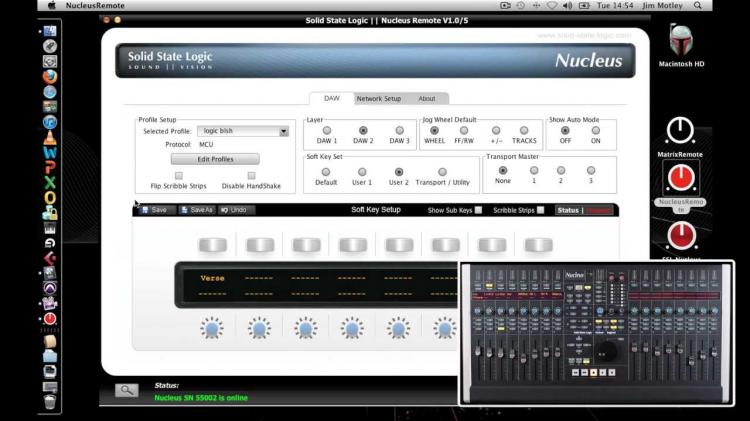Set Transport Master to 2
This screenshot has height=421, width=750.
click(561, 170)
